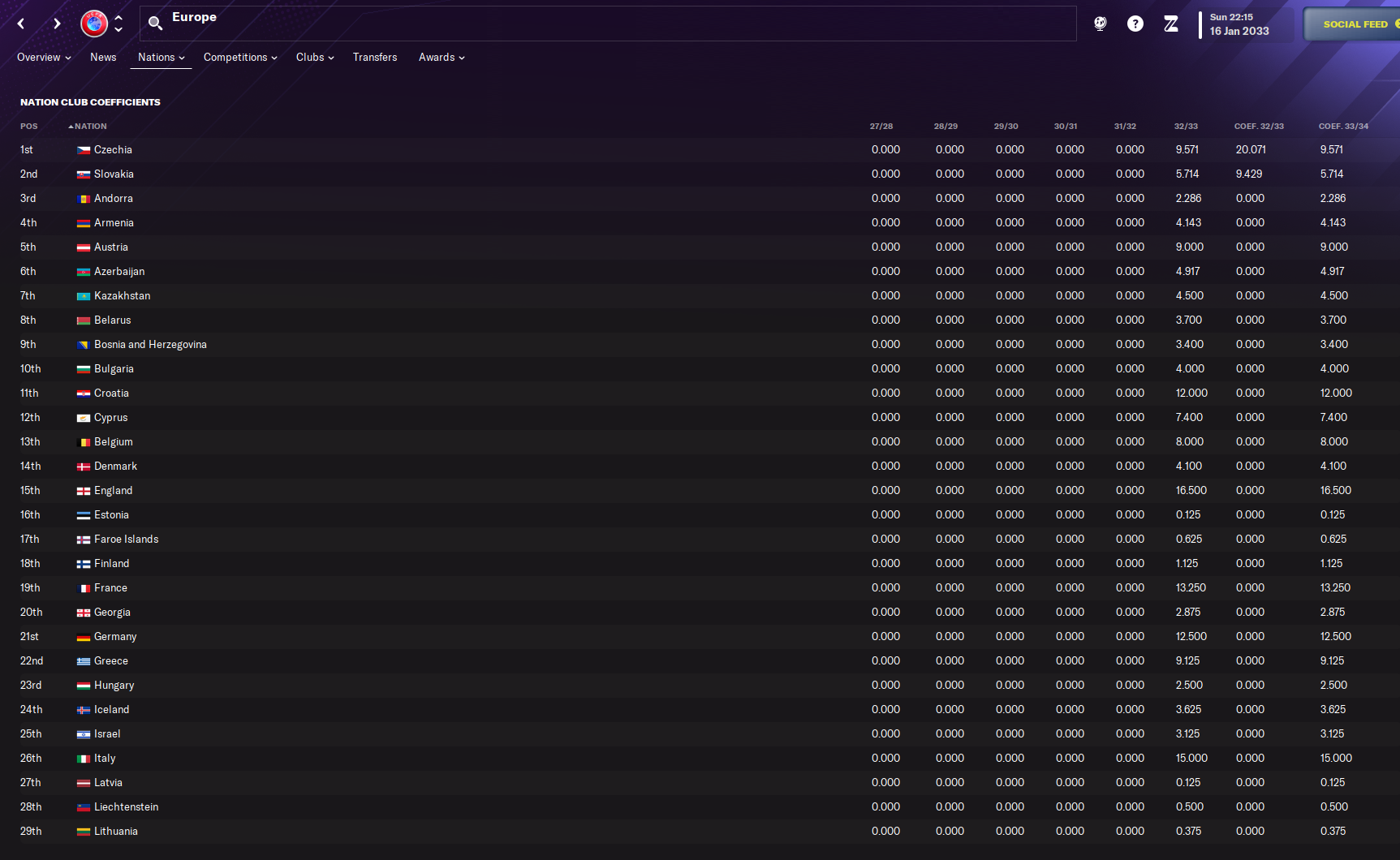Click the search magnifier icon
The width and height of the screenshot is (1400, 860).
pyautogui.click(x=156, y=24)
